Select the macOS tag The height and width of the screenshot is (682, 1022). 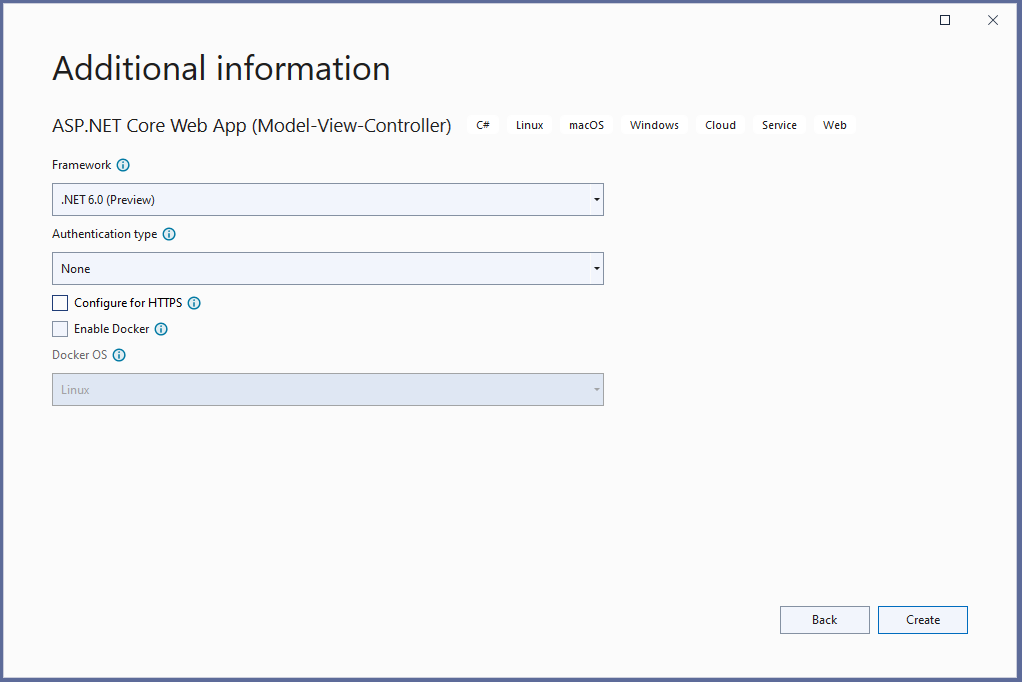pos(586,125)
